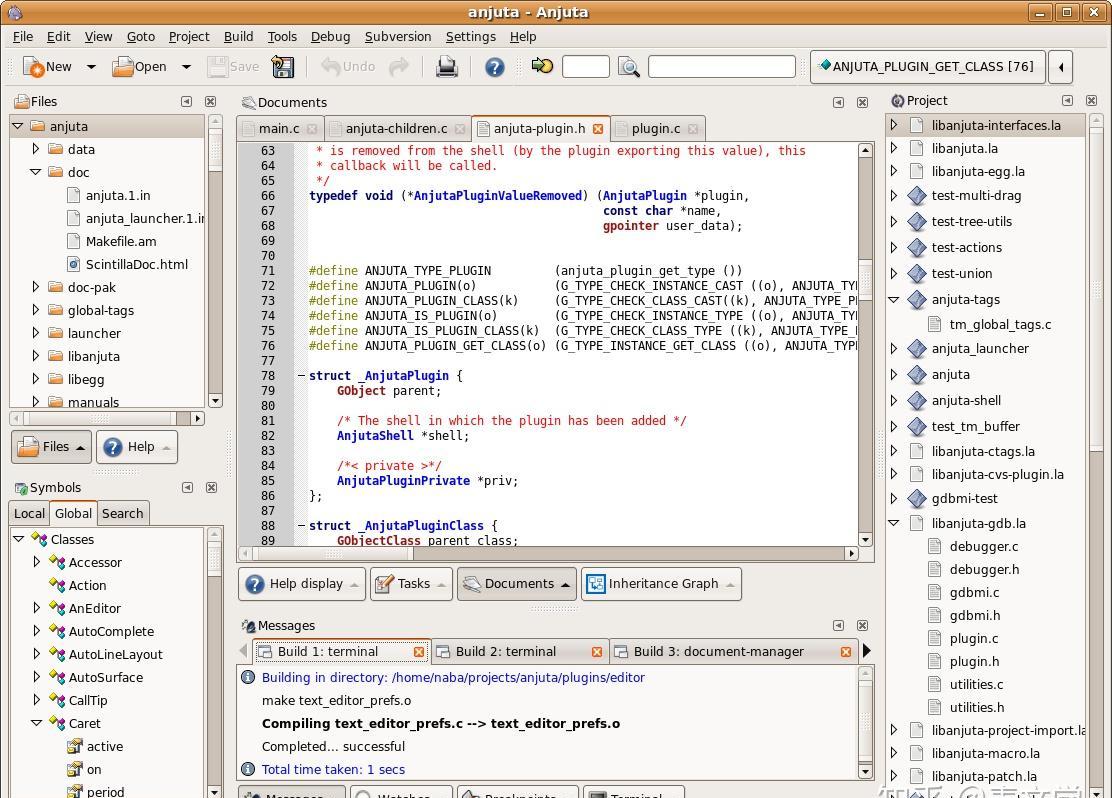
Task: Collapse the _AnjutaPlugin struct fold marker
Action: click(301, 375)
